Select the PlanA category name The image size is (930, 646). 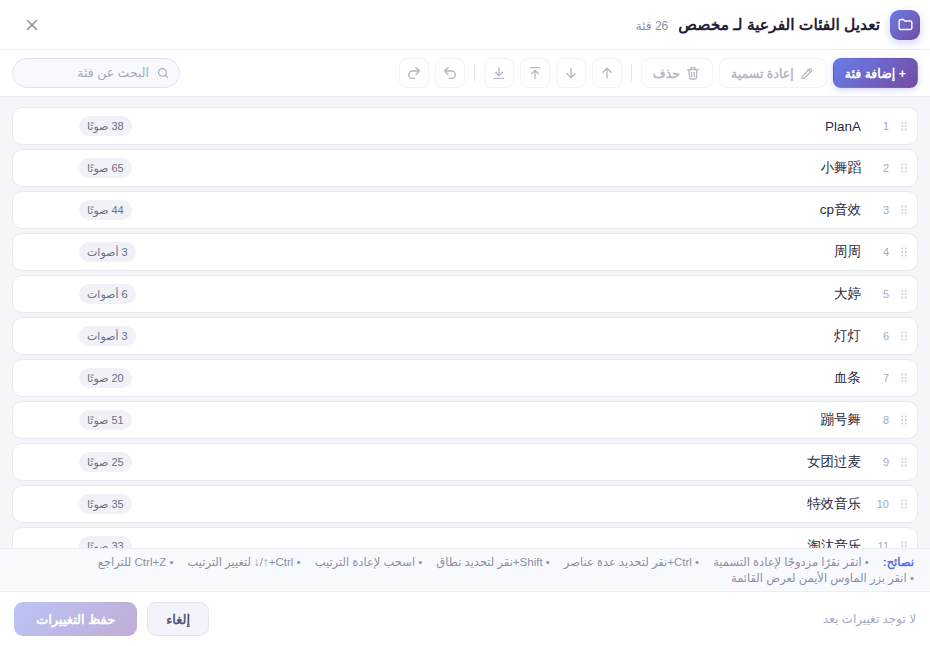point(843,126)
